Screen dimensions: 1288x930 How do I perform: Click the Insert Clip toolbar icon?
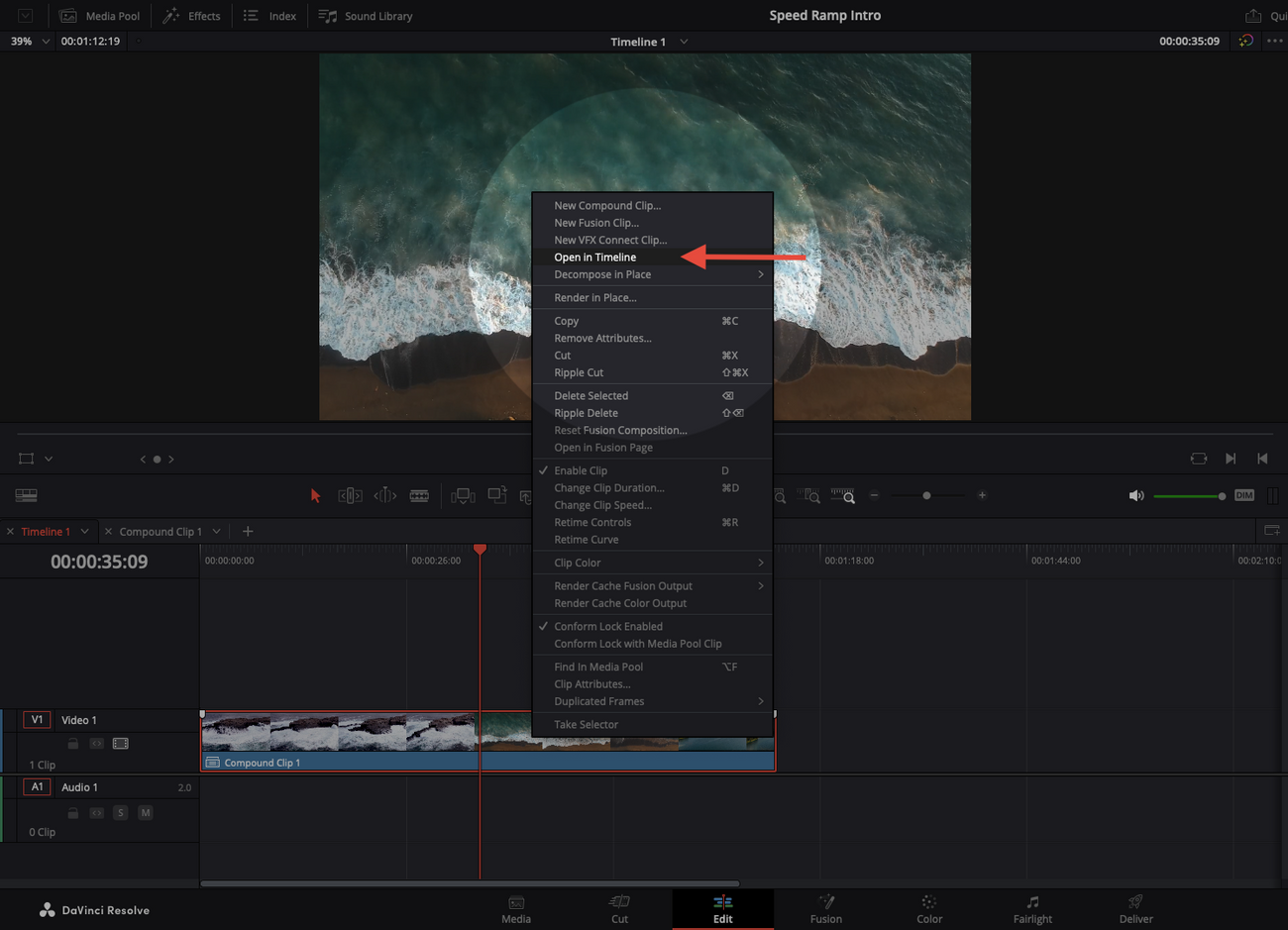462,495
